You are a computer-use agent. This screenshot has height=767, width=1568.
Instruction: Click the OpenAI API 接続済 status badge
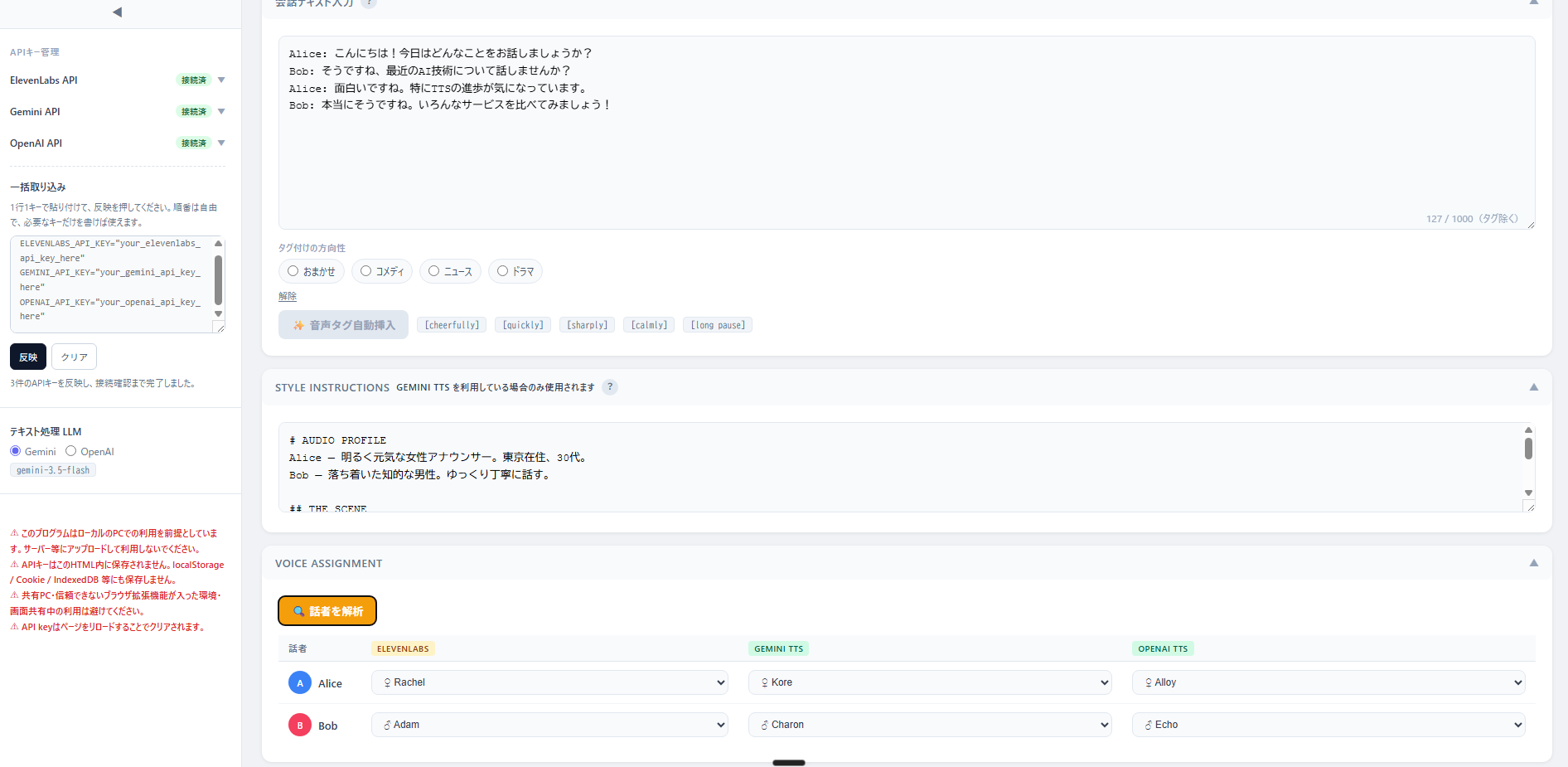tap(194, 143)
